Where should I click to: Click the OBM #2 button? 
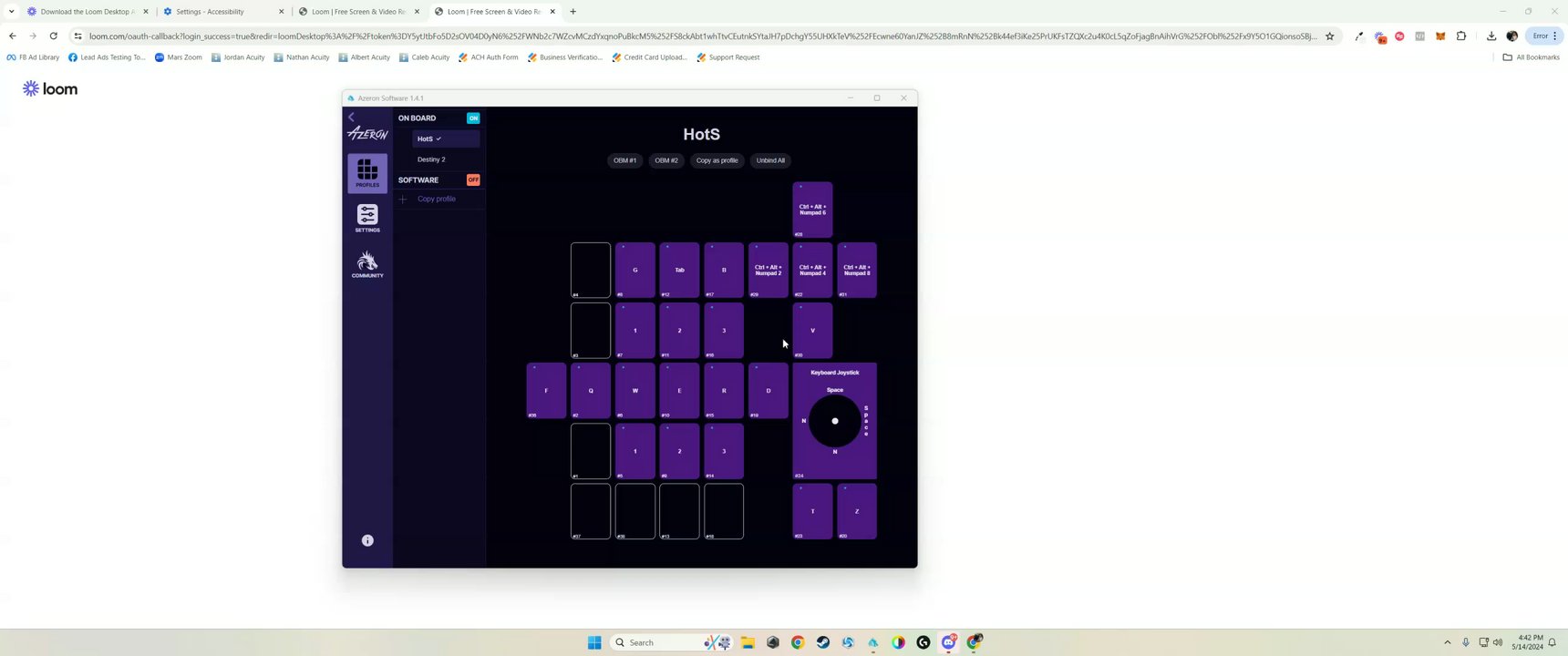(666, 160)
